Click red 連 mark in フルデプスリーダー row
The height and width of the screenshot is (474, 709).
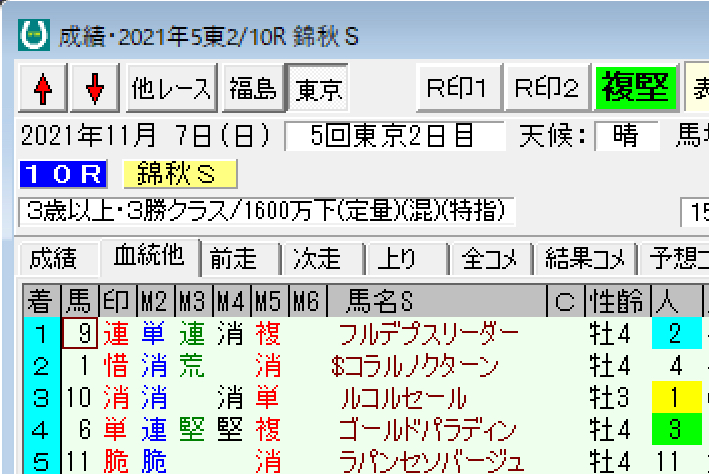[116, 334]
